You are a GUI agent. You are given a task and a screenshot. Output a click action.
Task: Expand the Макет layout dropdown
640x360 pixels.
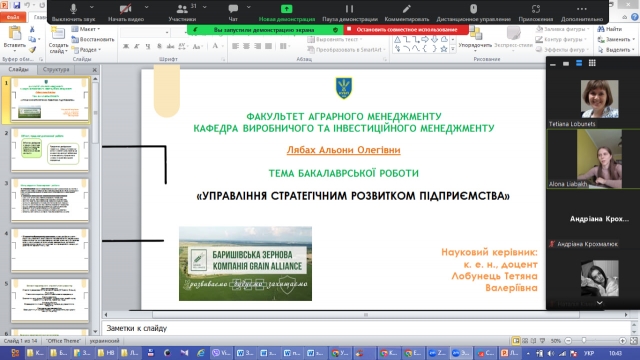pyautogui.click(x=86, y=29)
